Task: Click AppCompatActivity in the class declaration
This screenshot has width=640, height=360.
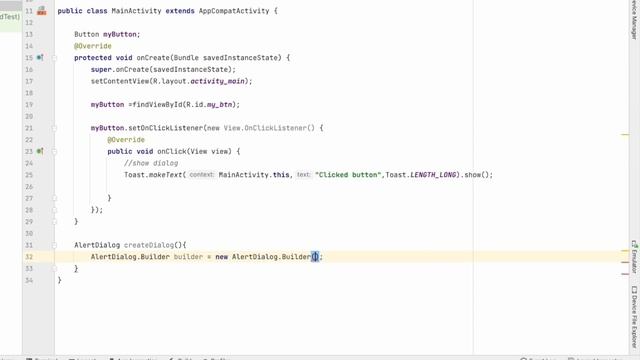Action: [234, 11]
